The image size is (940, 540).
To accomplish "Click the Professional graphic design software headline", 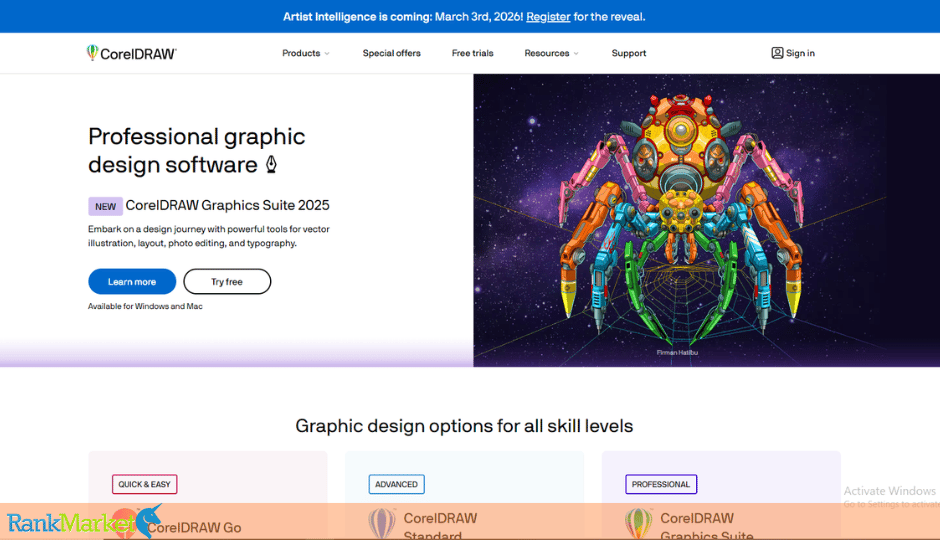I will tap(197, 150).
